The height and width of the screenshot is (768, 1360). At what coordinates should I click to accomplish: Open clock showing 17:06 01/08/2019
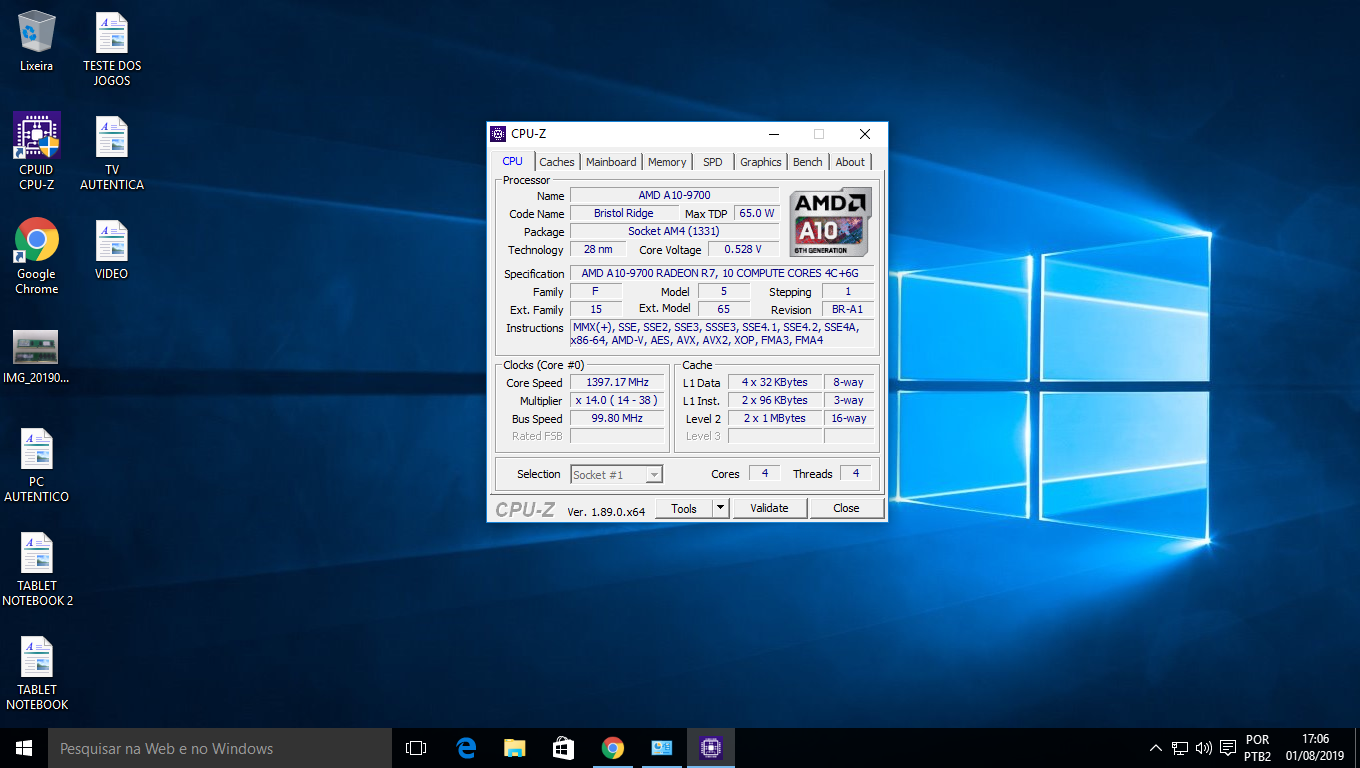[1315, 748]
